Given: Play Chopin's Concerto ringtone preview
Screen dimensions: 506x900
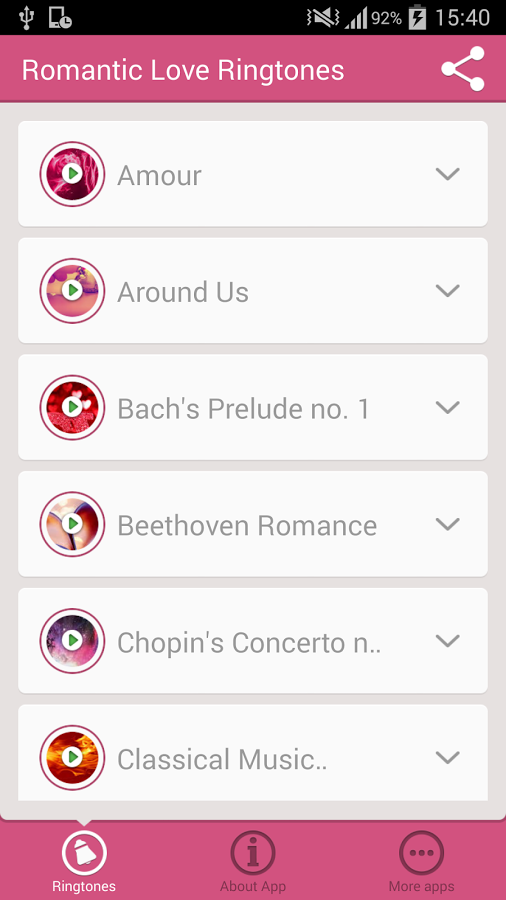Looking at the screenshot, I should [72, 641].
